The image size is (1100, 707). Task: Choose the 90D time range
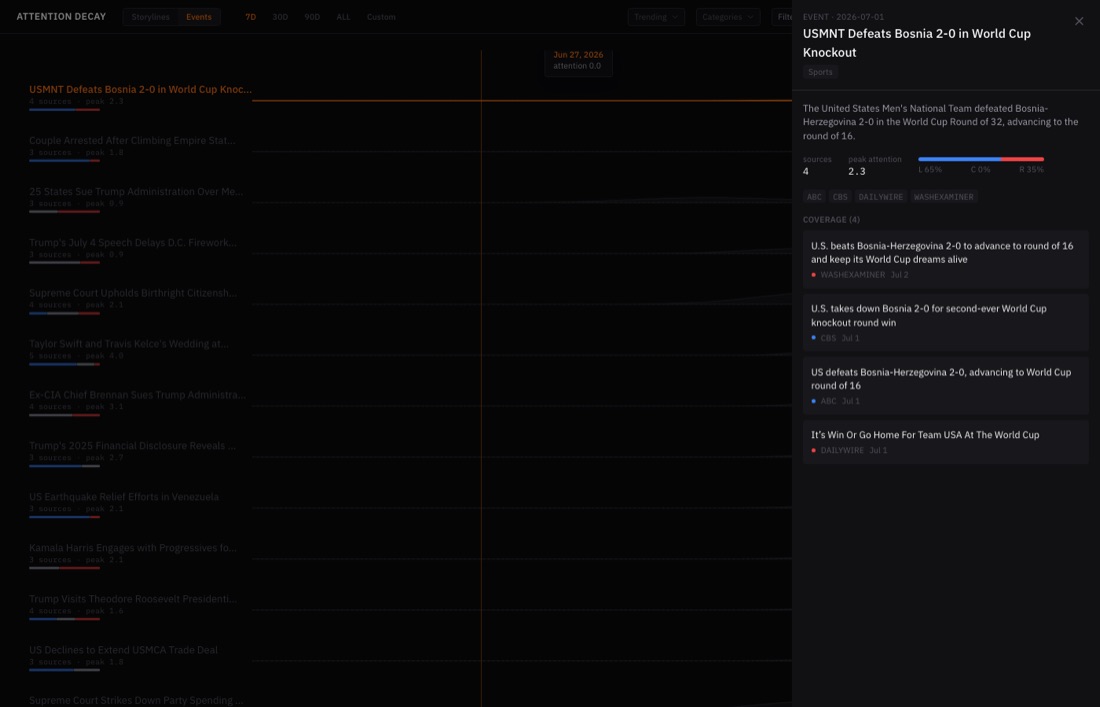(312, 17)
